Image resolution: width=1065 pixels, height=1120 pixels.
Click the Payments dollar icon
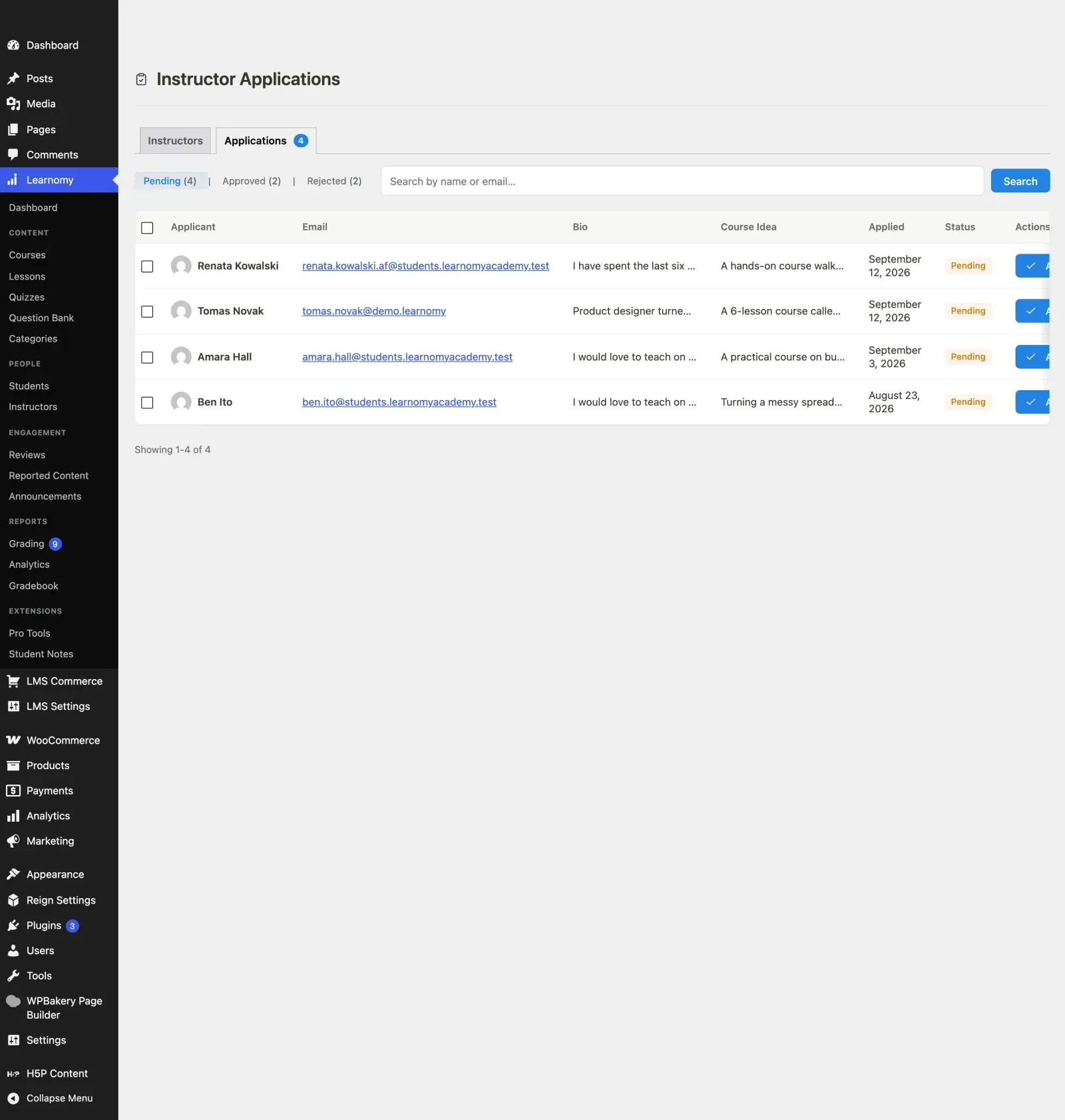click(13, 791)
